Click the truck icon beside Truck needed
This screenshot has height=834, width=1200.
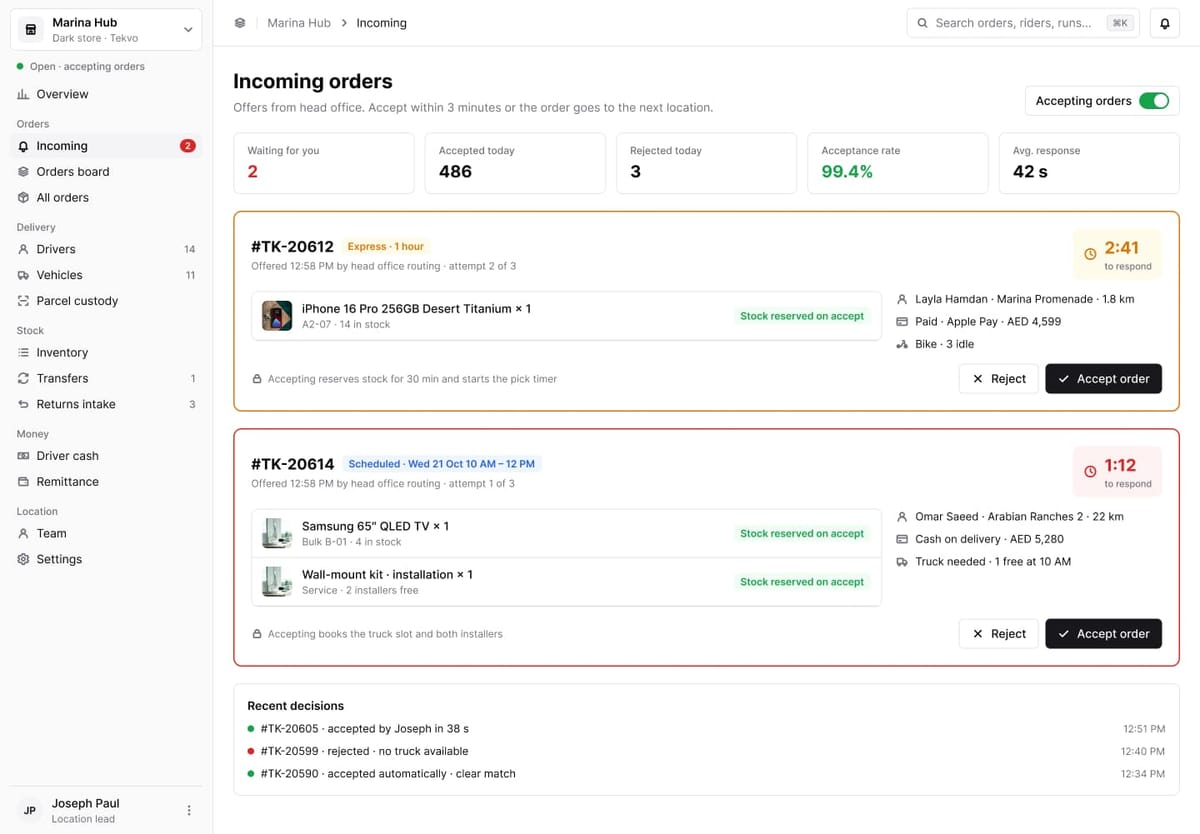coord(902,562)
